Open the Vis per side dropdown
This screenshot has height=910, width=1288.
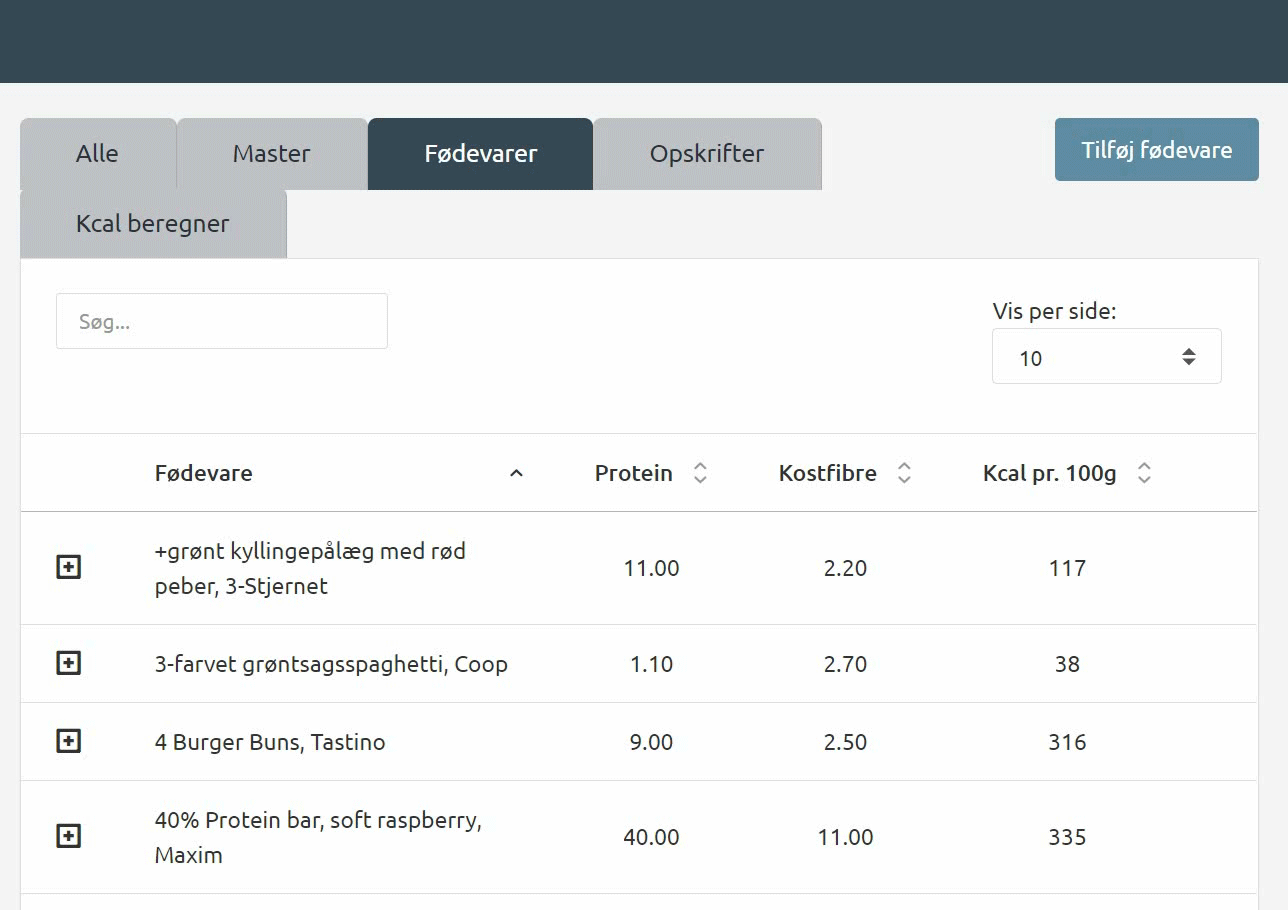point(1106,357)
